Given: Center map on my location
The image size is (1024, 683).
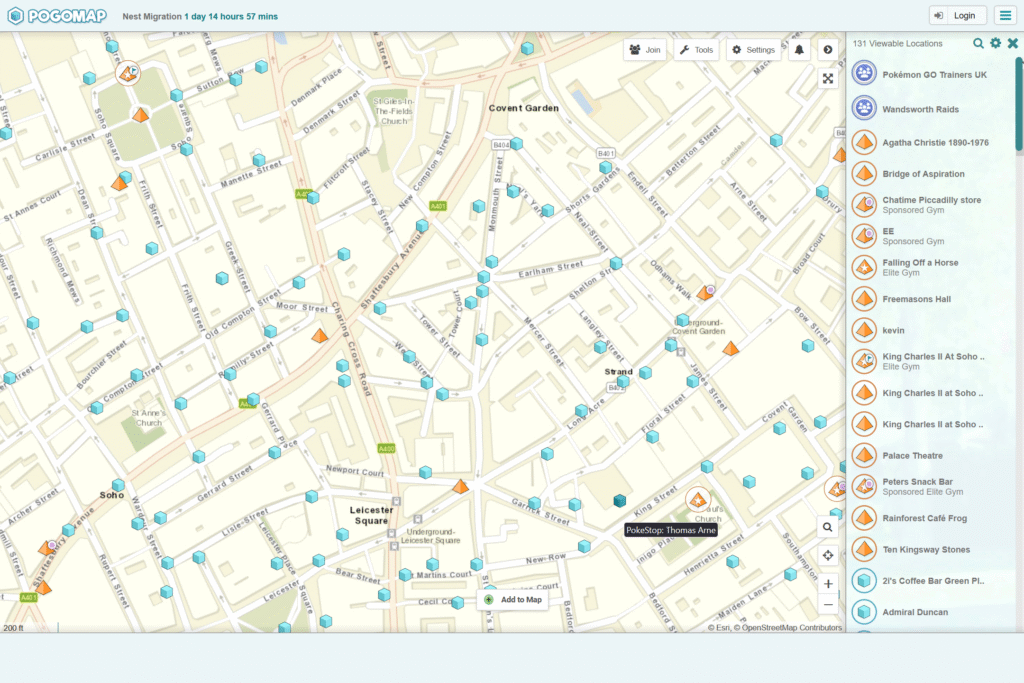Looking at the screenshot, I should pos(827,555).
